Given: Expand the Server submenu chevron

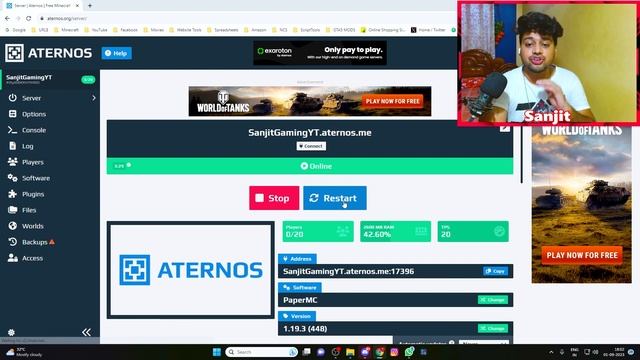Looking at the screenshot, I should click(94, 98).
